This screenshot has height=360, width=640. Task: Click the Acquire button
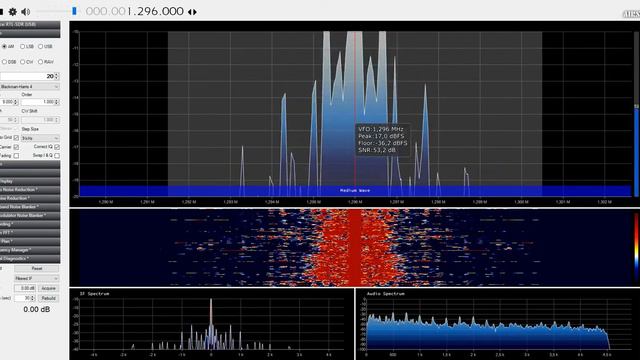click(x=48, y=288)
